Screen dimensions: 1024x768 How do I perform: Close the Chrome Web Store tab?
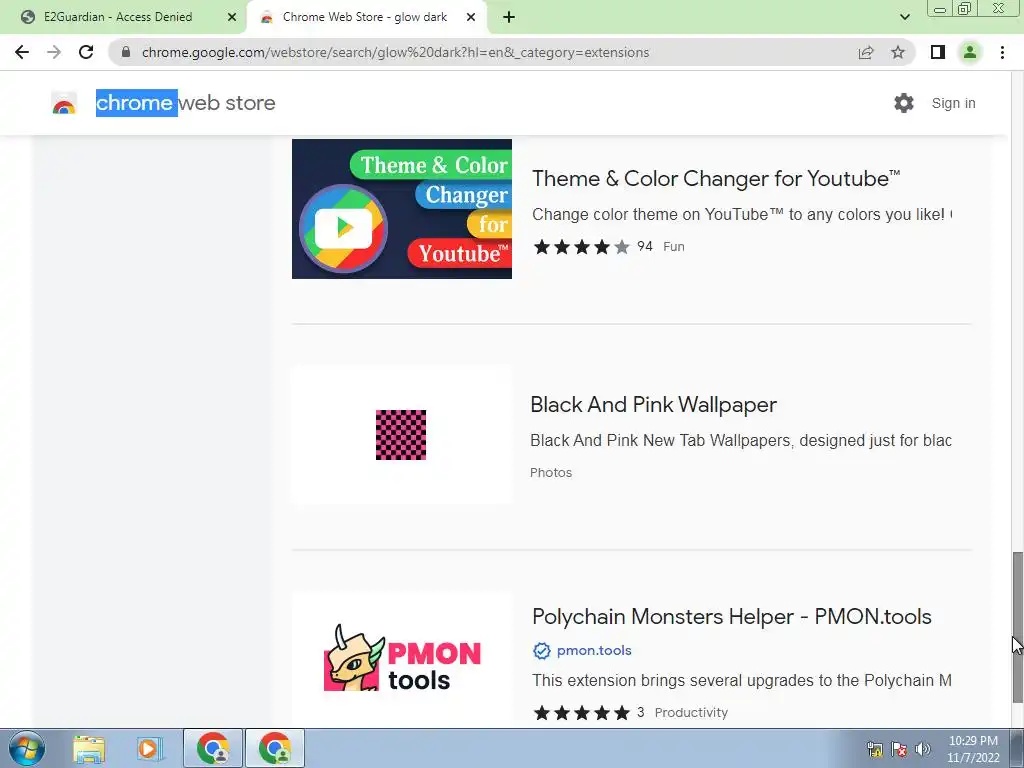click(471, 17)
